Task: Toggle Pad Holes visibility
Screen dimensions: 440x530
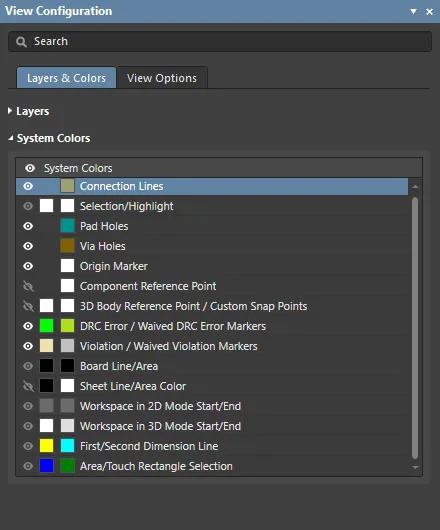Action: 28,226
